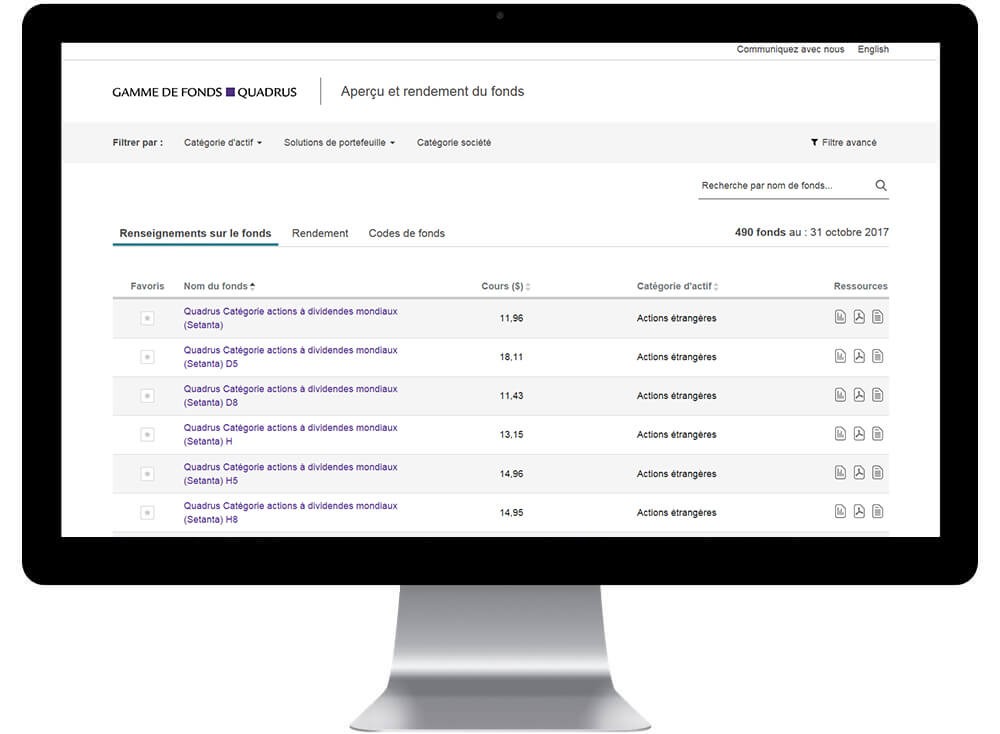Click the 490 fonds au 31 octobre 2017 text
The height and width of the screenshot is (734, 1000).
click(x=811, y=233)
